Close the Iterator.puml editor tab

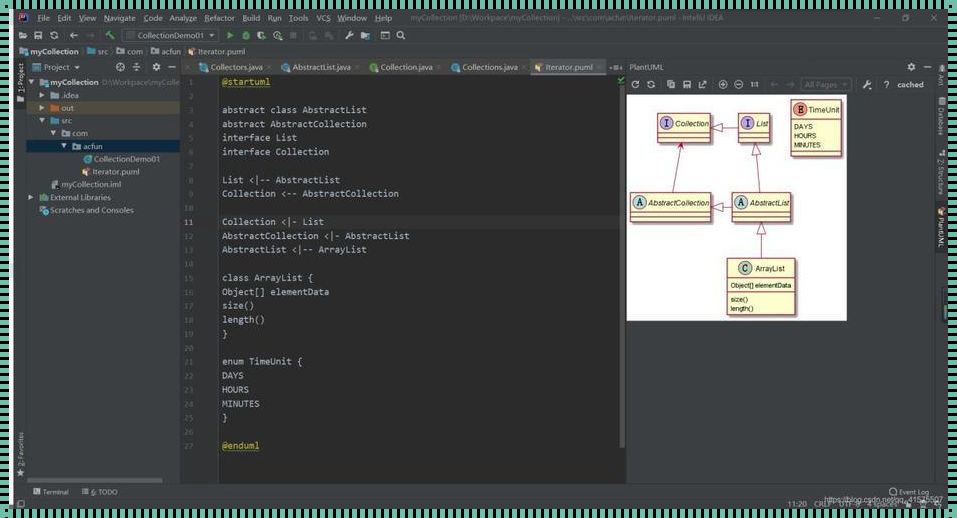(600, 68)
